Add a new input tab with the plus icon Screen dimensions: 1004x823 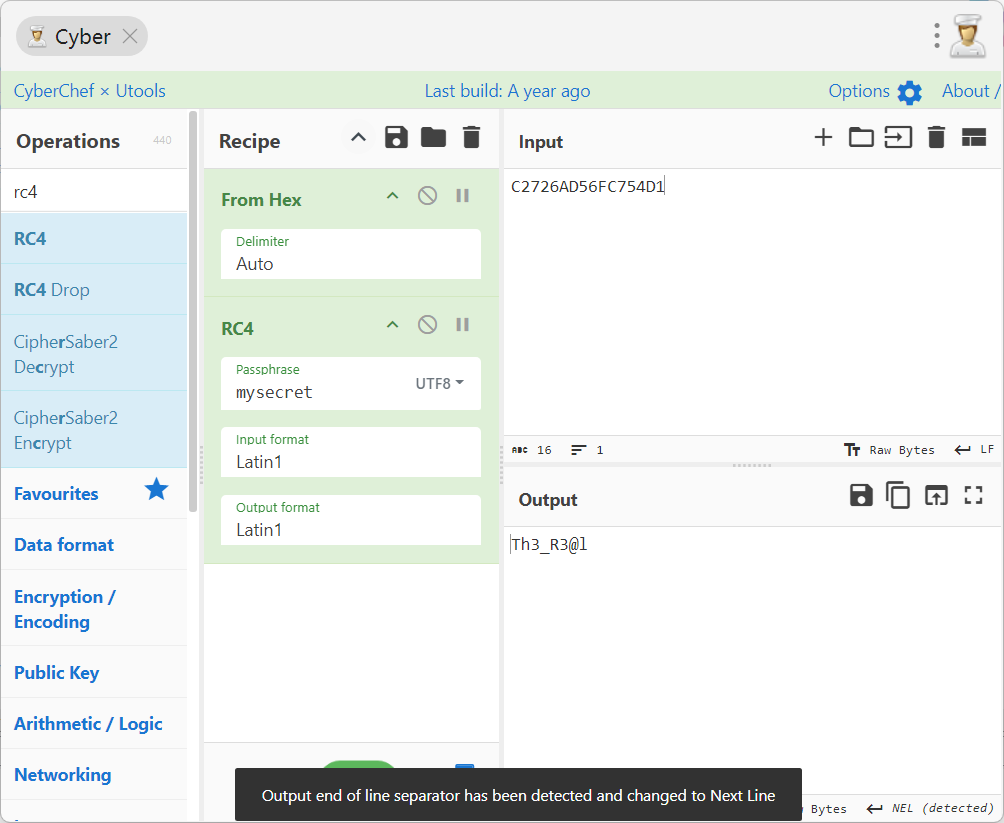823,138
